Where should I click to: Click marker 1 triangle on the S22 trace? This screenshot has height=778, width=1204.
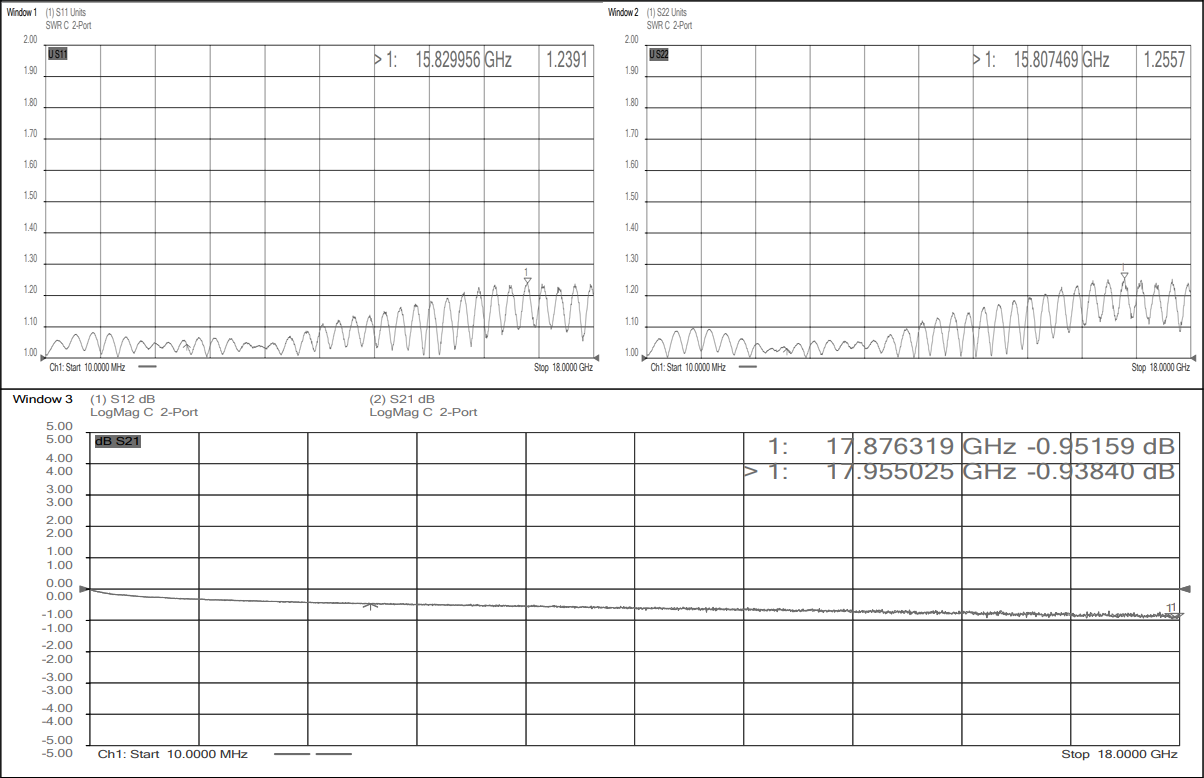pos(1124,276)
